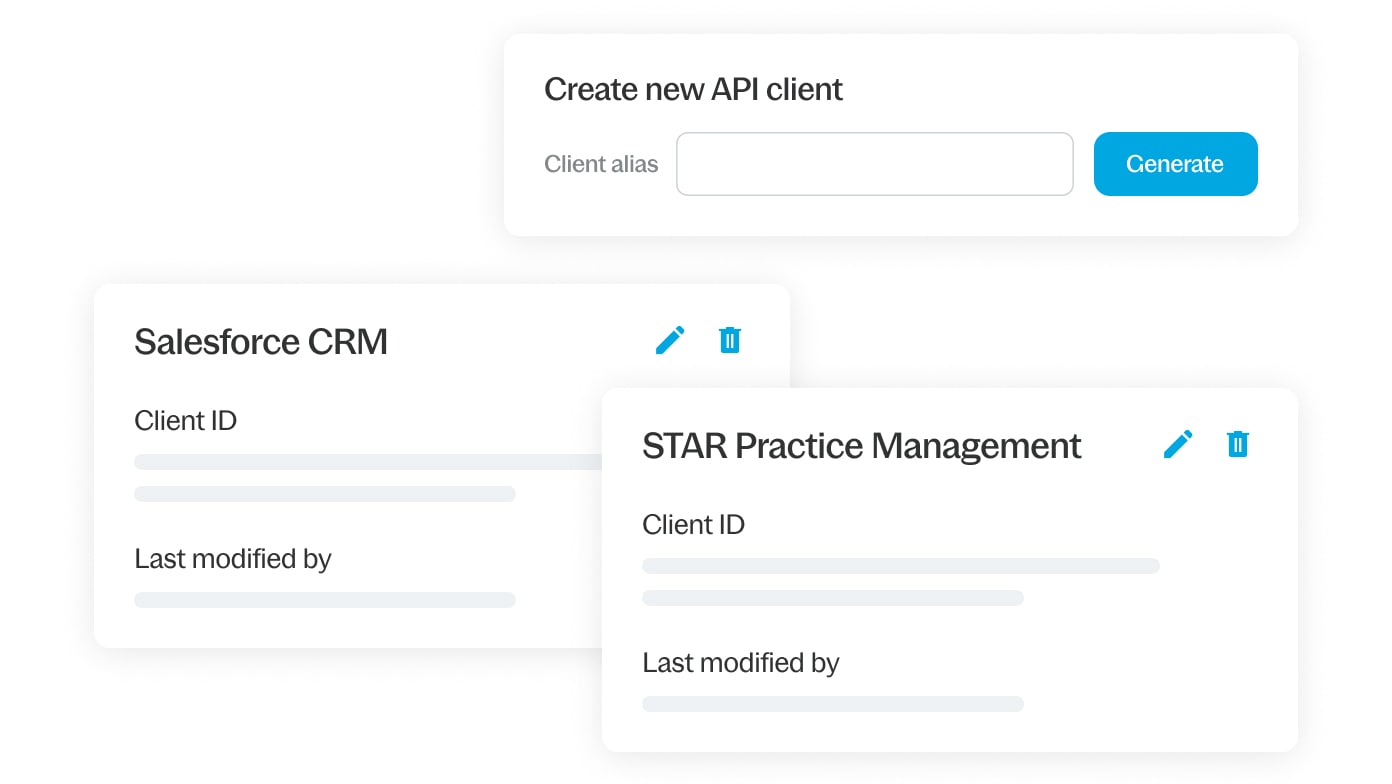Image resolution: width=1392 pixels, height=784 pixels.
Task: Delete the Salesforce CRM client
Action: 730,340
